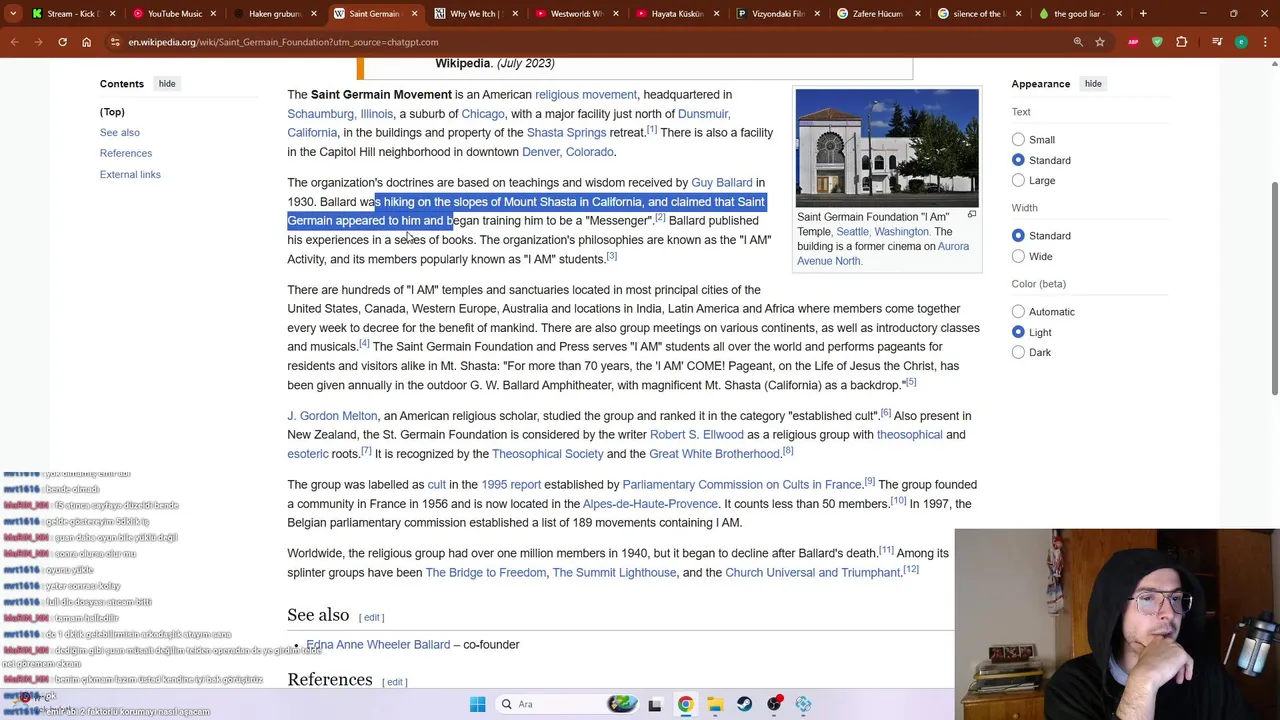Viewport: 1280px width, 720px height.
Task: Open the Edna Anne Wheeler Ballard link
Action: (x=378, y=645)
